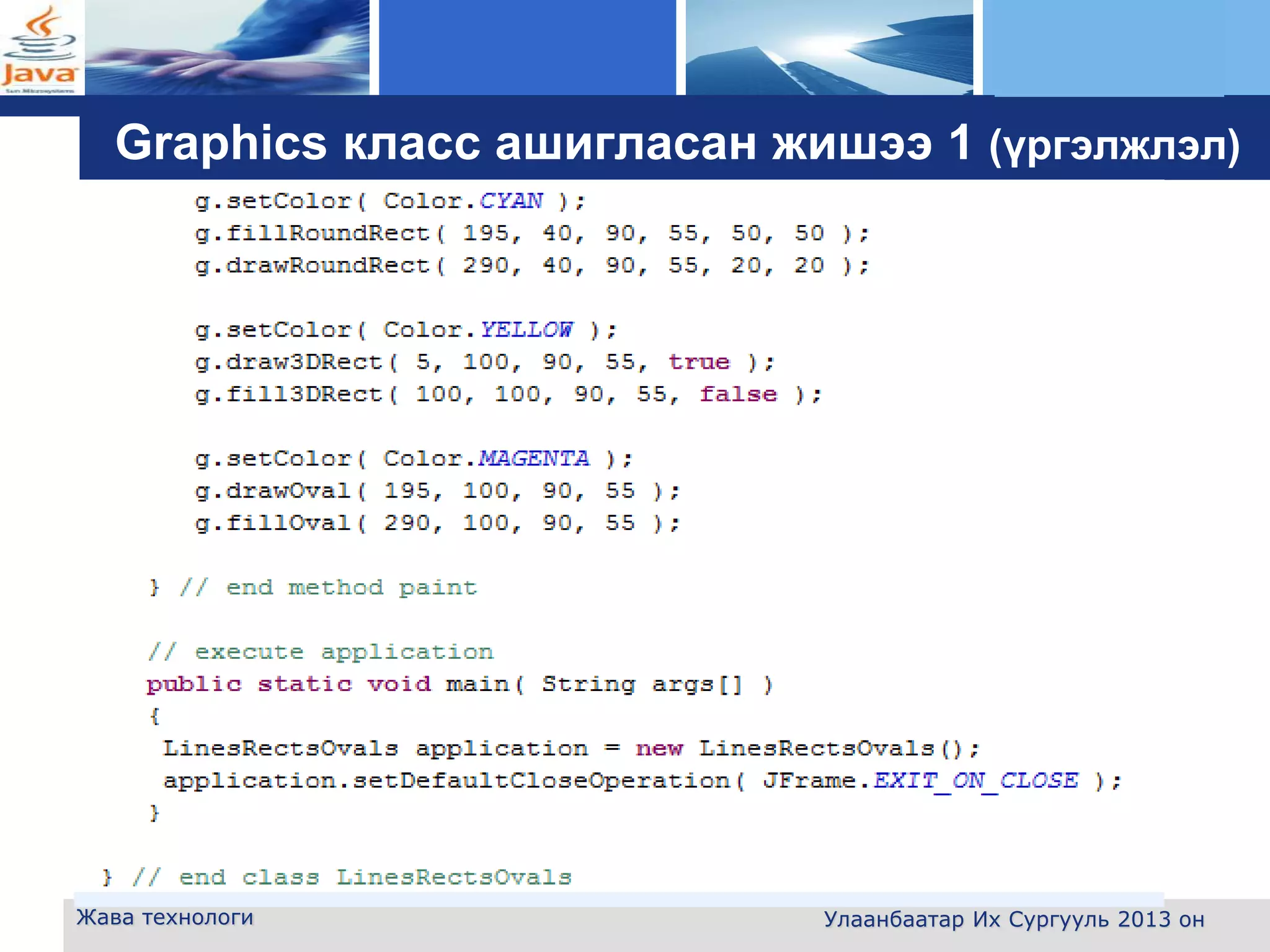This screenshot has height=952, width=1270.
Task: Click the Color.MAGENTA constant in code
Action: [x=534, y=459]
